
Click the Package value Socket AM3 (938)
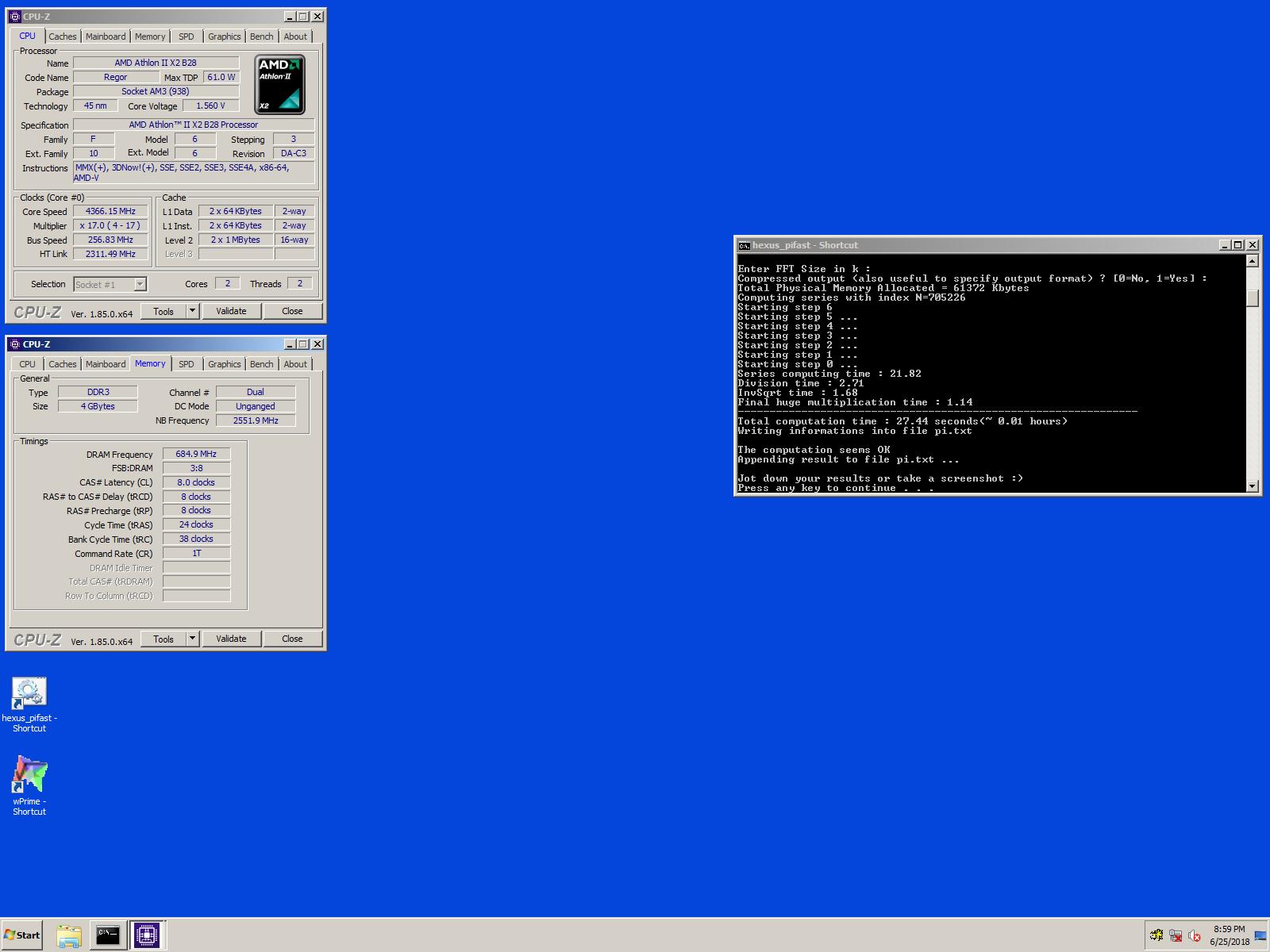point(156,91)
